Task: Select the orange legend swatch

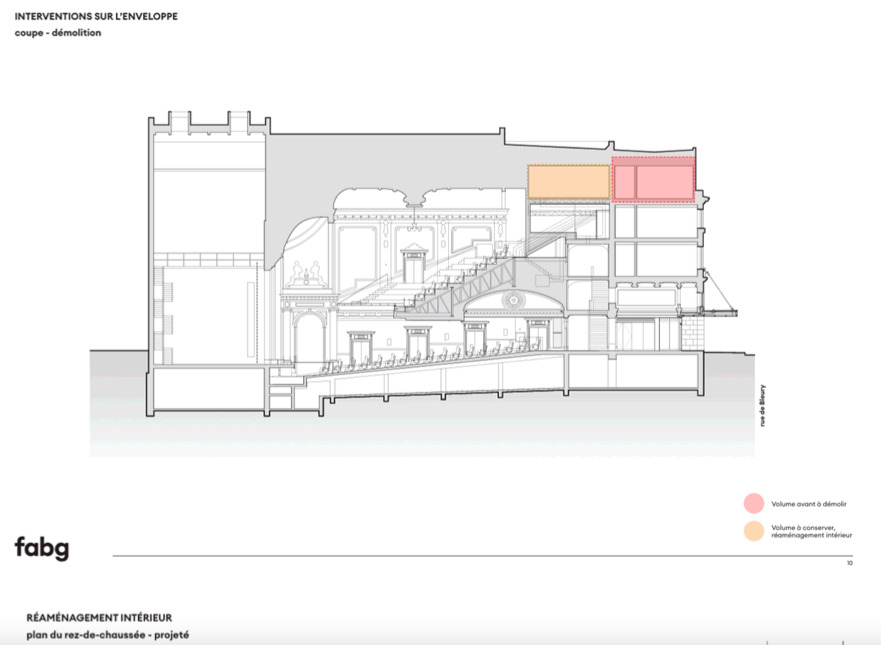Action: click(753, 531)
